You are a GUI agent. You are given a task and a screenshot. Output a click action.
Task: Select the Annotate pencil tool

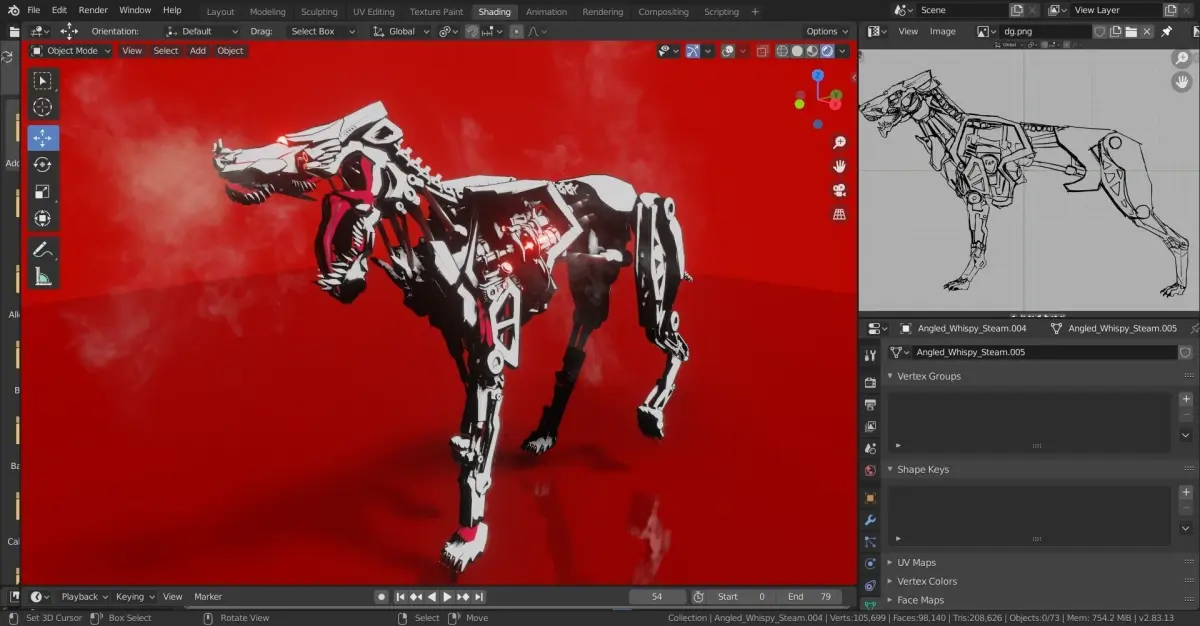tap(43, 250)
